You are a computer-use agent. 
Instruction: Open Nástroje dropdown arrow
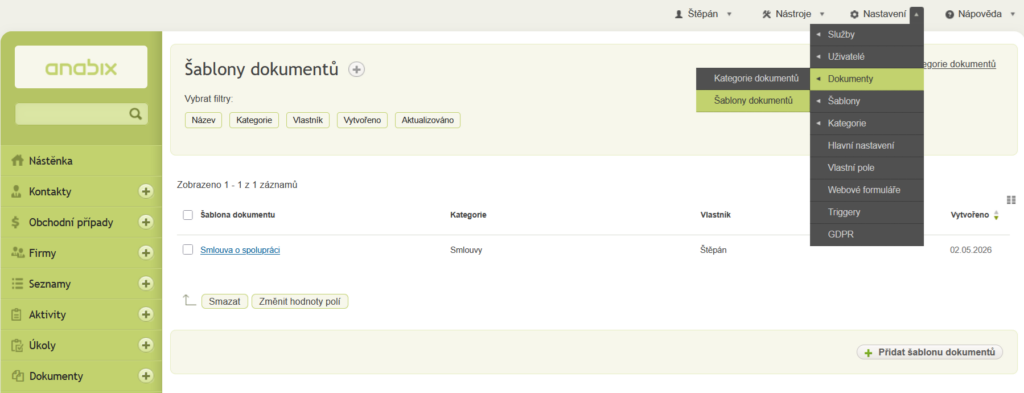[822, 14]
